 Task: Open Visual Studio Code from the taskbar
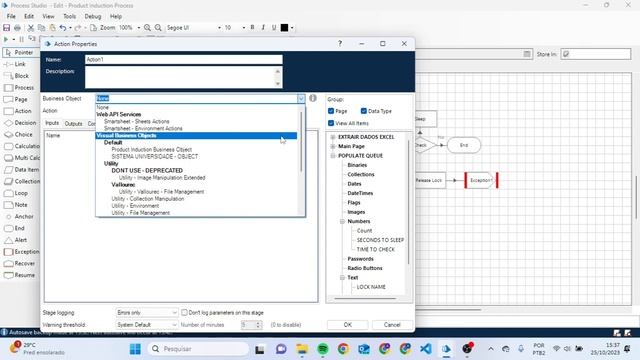(425, 349)
